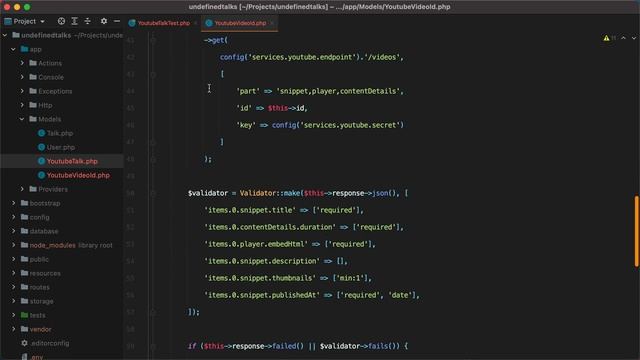Click 'items.0.contentDetails.duration' string
The image size is (640, 360).
pos(270,227)
